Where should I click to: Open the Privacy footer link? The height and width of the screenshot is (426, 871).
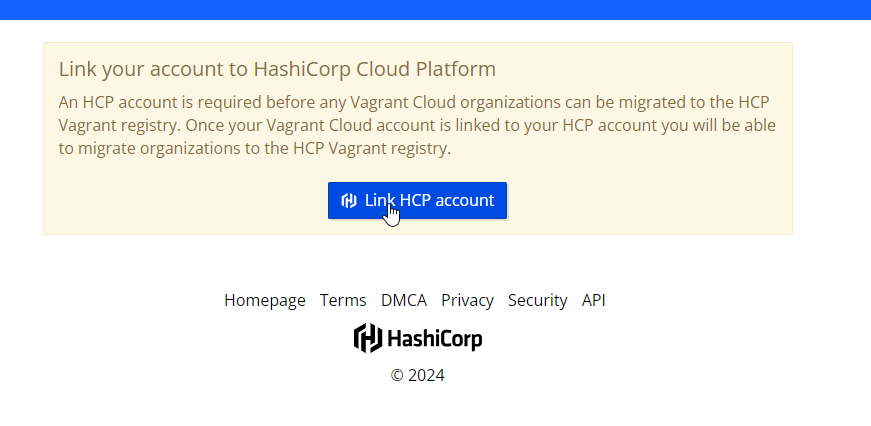[x=467, y=300]
